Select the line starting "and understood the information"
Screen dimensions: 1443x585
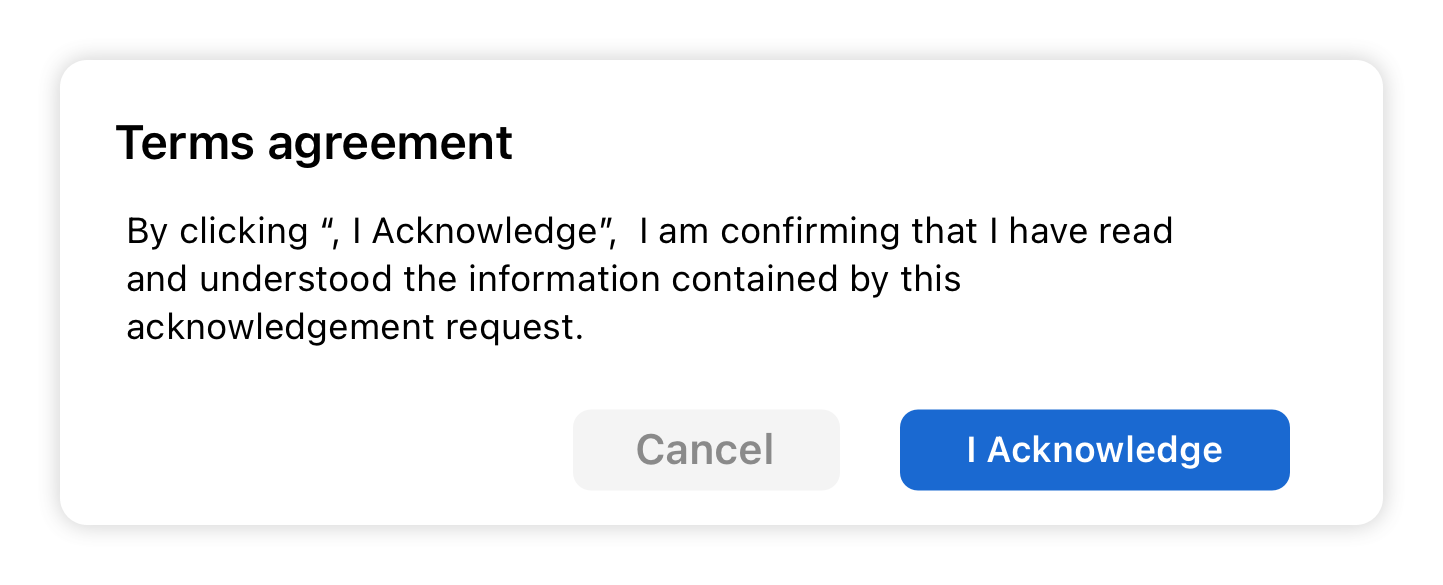point(544,279)
